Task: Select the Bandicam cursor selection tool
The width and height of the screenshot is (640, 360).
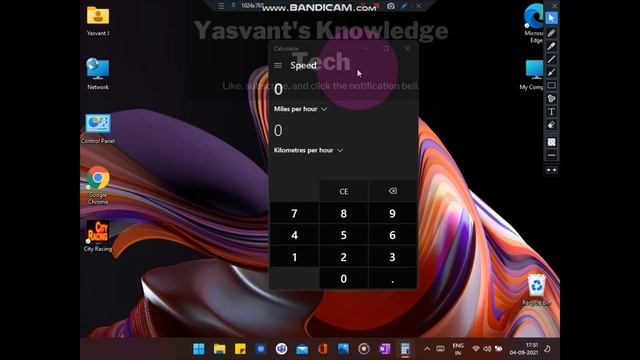Action: pos(551,18)
